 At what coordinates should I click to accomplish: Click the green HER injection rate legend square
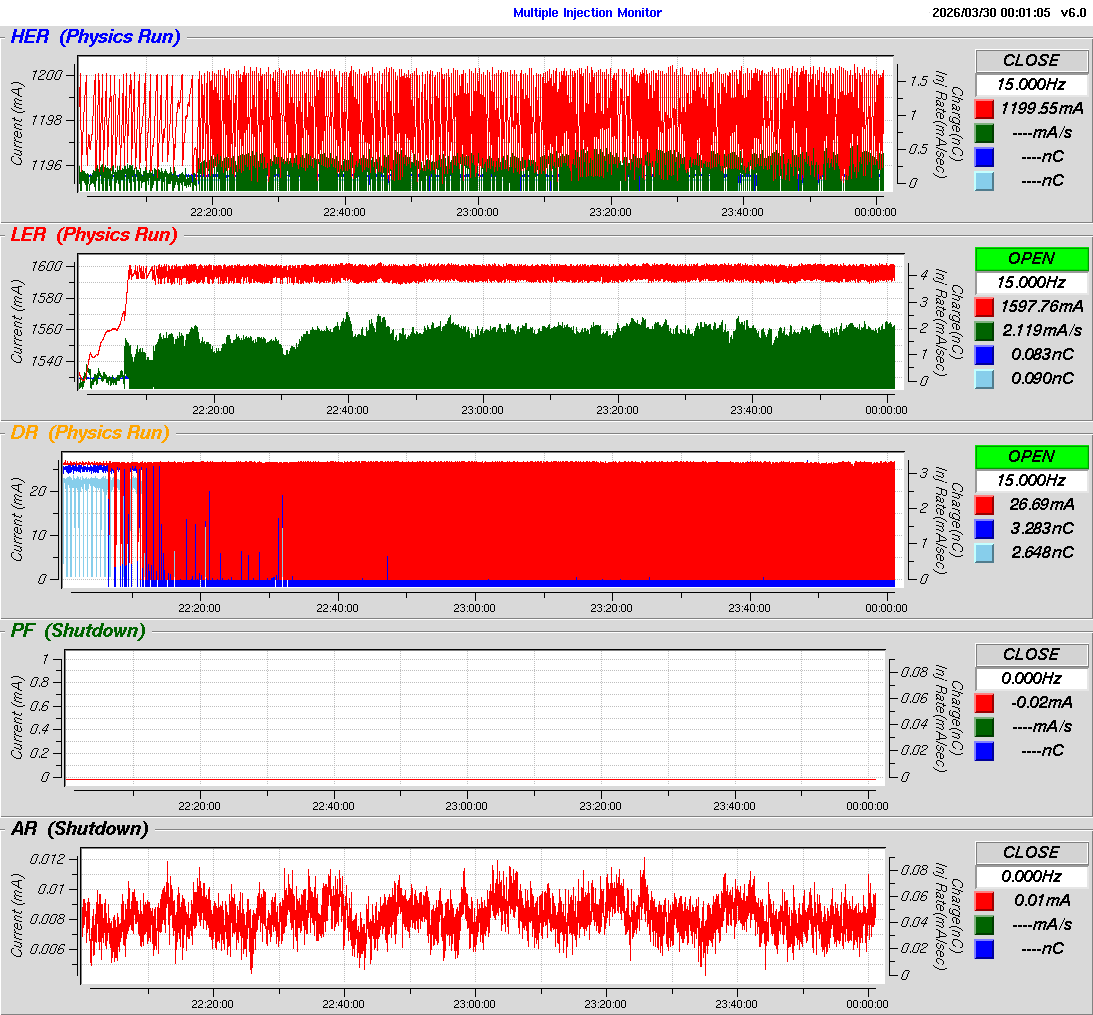coord(984,132)
